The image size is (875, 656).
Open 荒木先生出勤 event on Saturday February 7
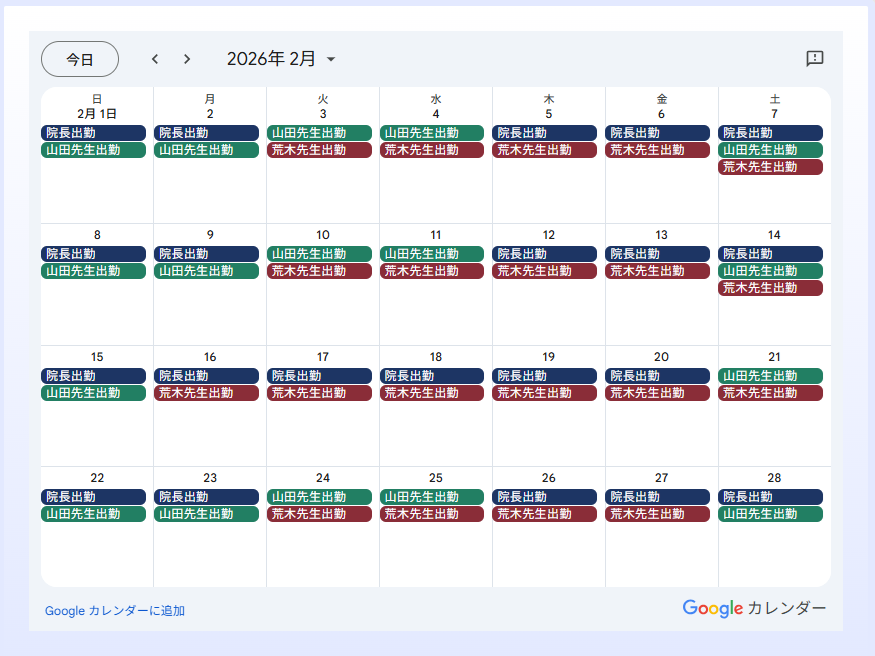click(x=770, y=167)
